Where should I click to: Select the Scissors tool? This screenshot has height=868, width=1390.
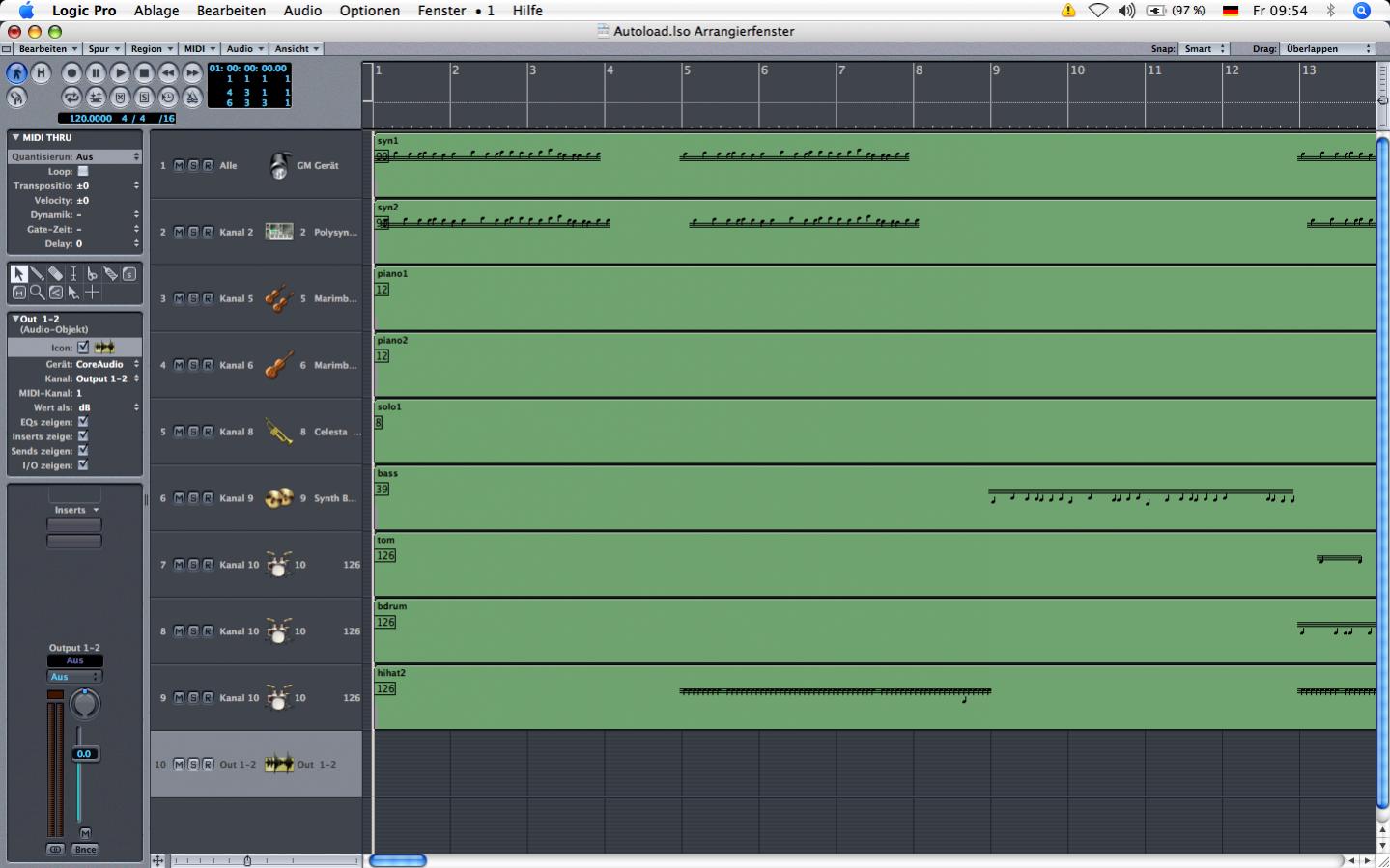tap(93, 274)
